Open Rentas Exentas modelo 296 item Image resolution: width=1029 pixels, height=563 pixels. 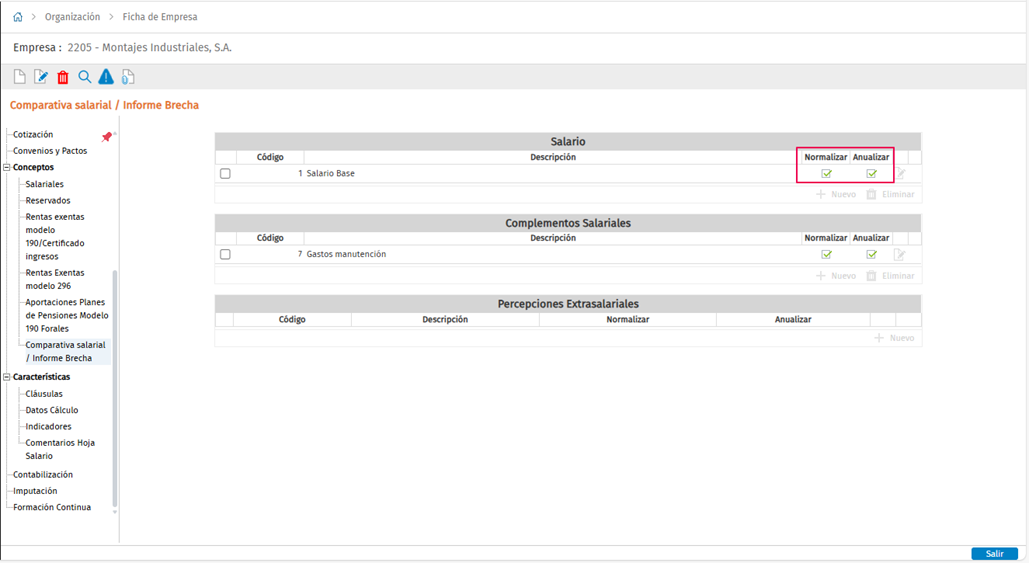pyautogui.click(x=55, y=280)
